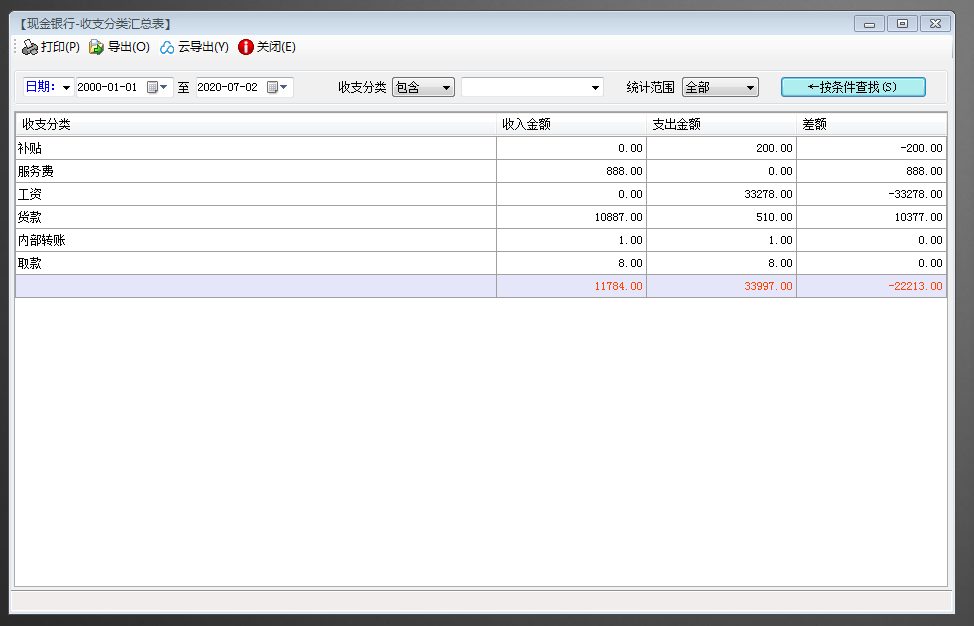Select the 工资 category row
The height and width of the screenshot is (626, 974).
(x=255, y=194)
